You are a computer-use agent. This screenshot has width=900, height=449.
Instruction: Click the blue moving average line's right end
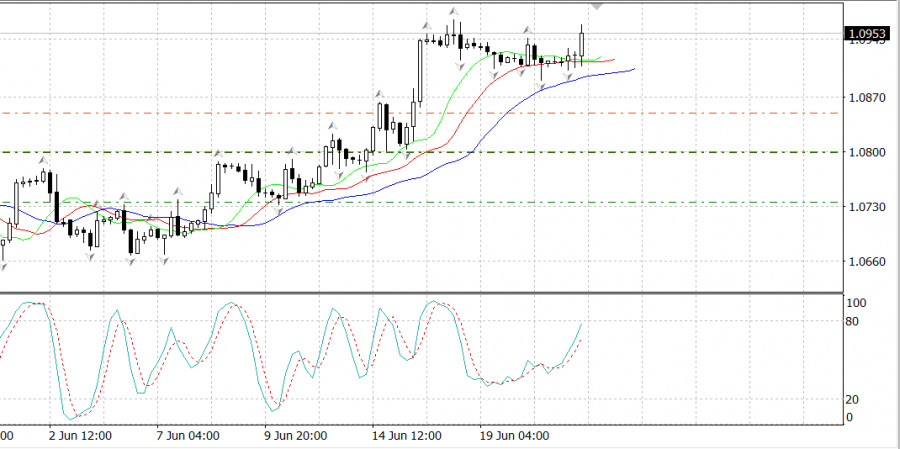point(632,69)
